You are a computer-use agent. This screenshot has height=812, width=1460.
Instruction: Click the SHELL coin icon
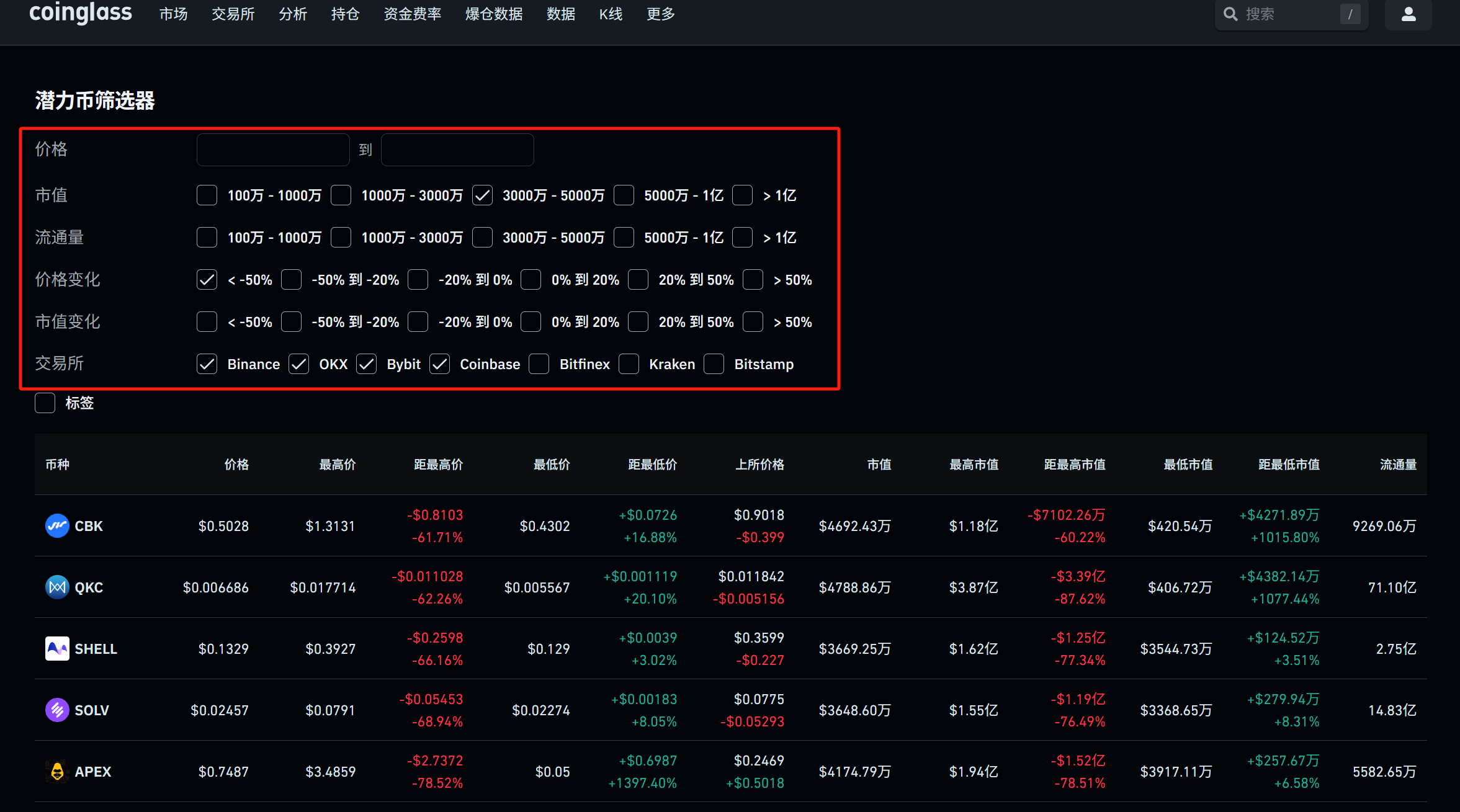[57, 649]
